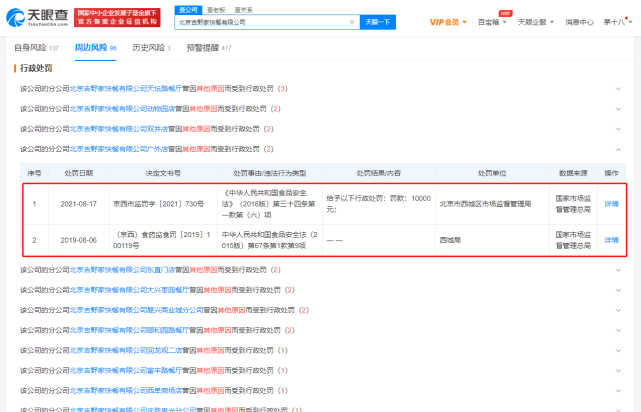Expand the 双井店 penalty row chevron
641x412 pixels.
click(x=618, y=129)
